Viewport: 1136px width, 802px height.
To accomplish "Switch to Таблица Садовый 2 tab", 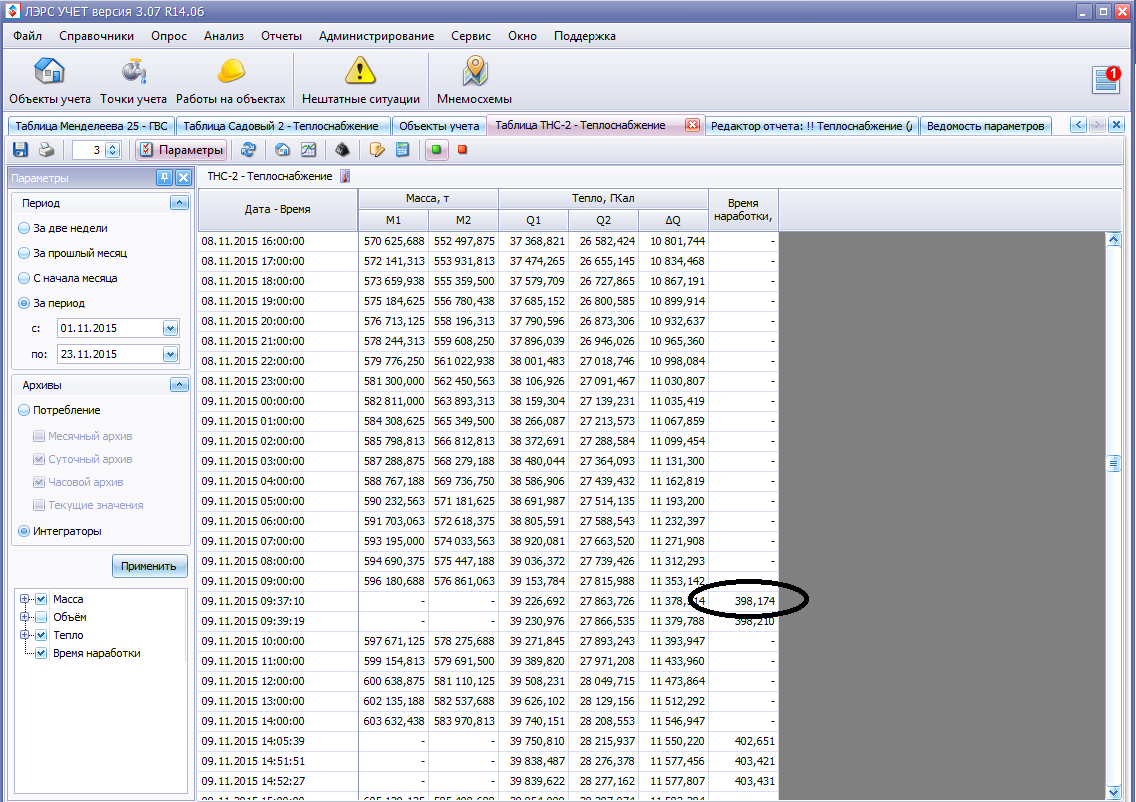I will [x=281, y=126].
